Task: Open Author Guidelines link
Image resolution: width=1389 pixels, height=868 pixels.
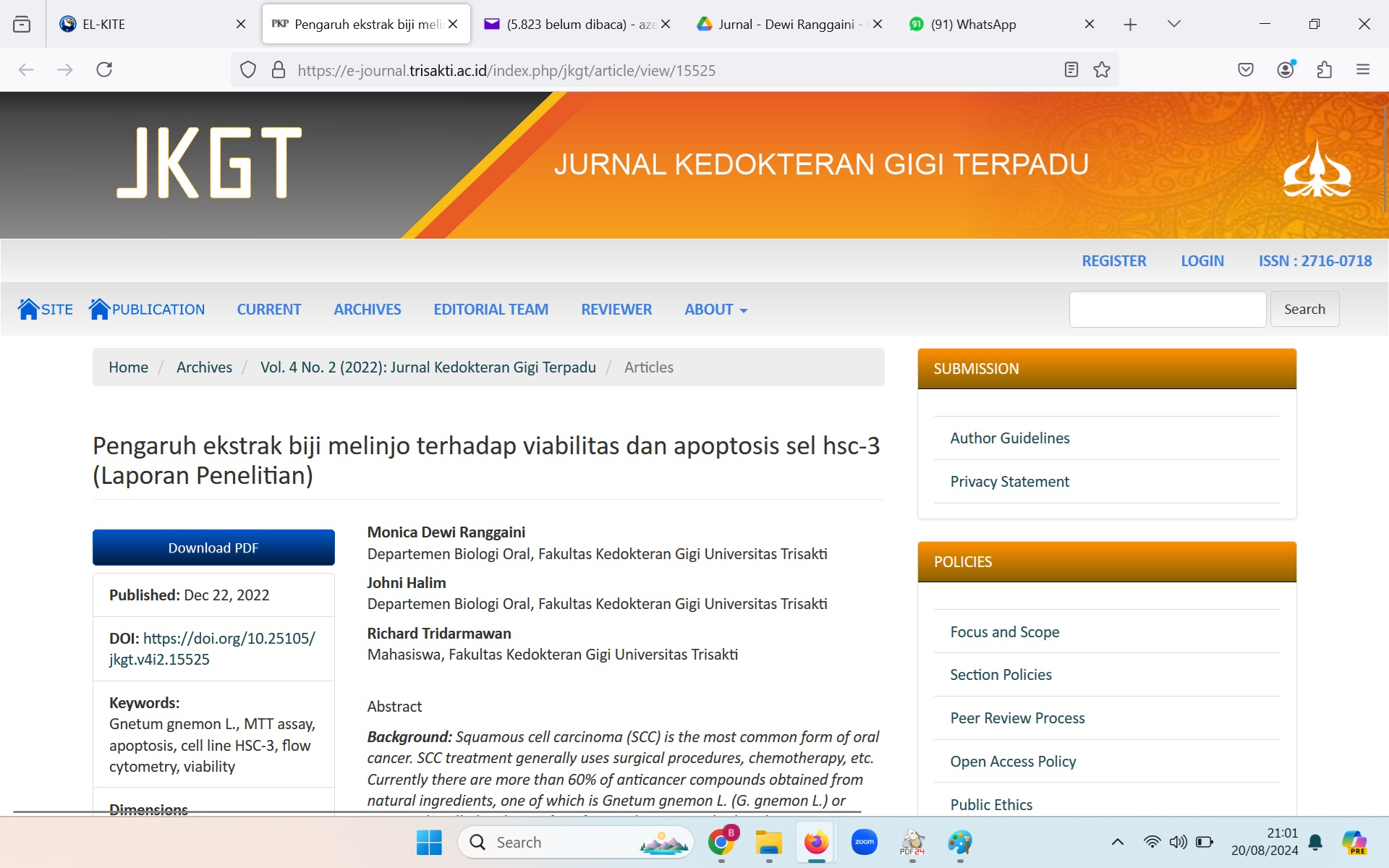Action: tap(1010, 438)
